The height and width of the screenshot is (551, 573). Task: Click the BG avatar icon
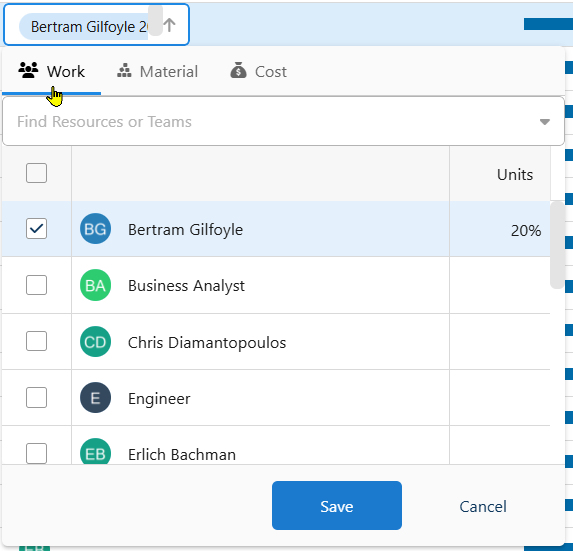coord(95,229)
